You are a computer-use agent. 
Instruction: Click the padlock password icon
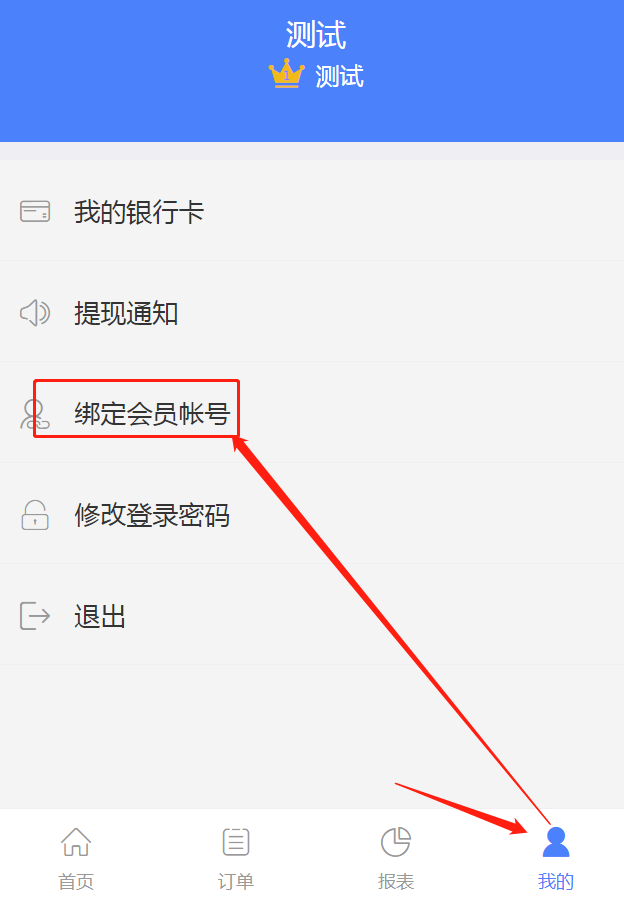(35, 515)
